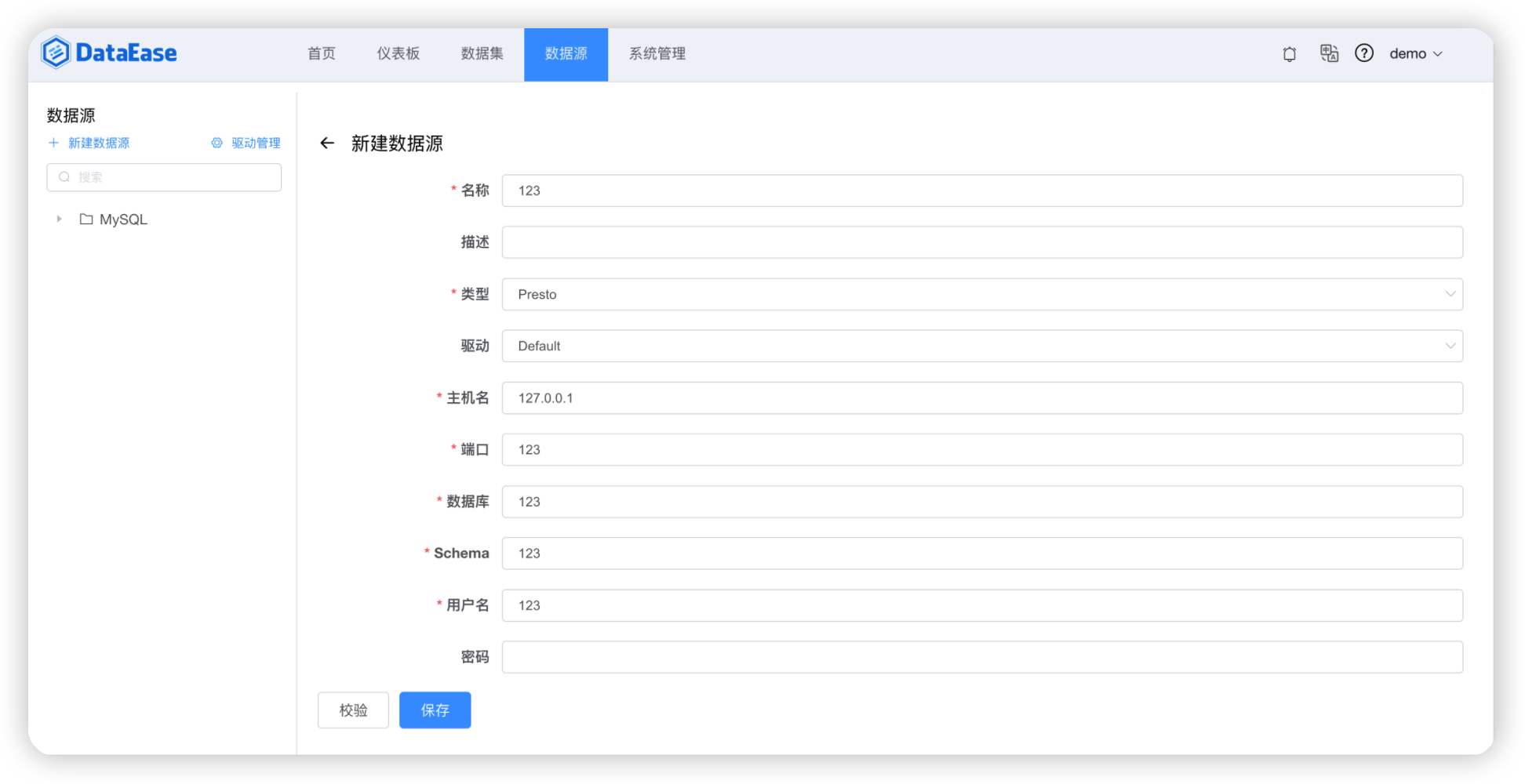The image size is (1525, 784).
Task: Open the language switcher icon
Action: 1328,53
